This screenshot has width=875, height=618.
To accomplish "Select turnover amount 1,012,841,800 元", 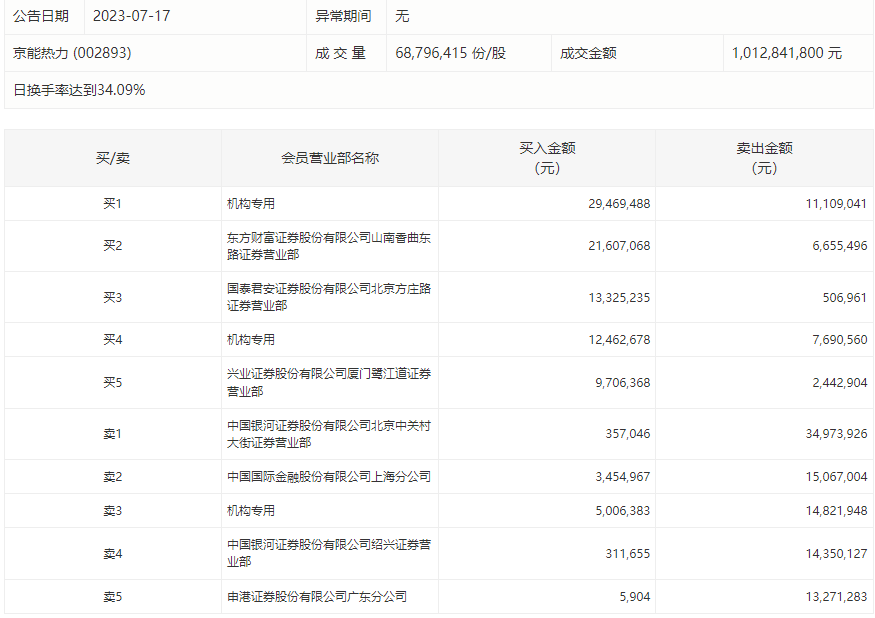I will [787, 53].
